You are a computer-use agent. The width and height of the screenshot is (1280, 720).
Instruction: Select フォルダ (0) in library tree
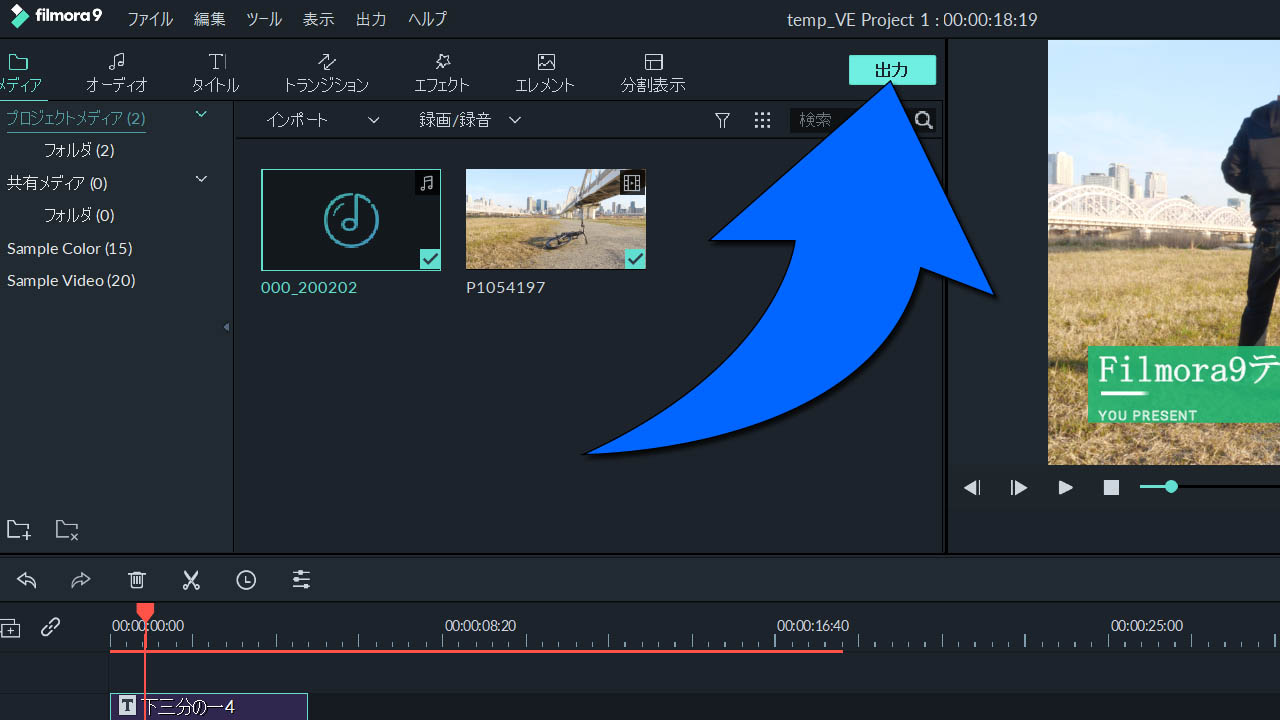tap(79, 215)
